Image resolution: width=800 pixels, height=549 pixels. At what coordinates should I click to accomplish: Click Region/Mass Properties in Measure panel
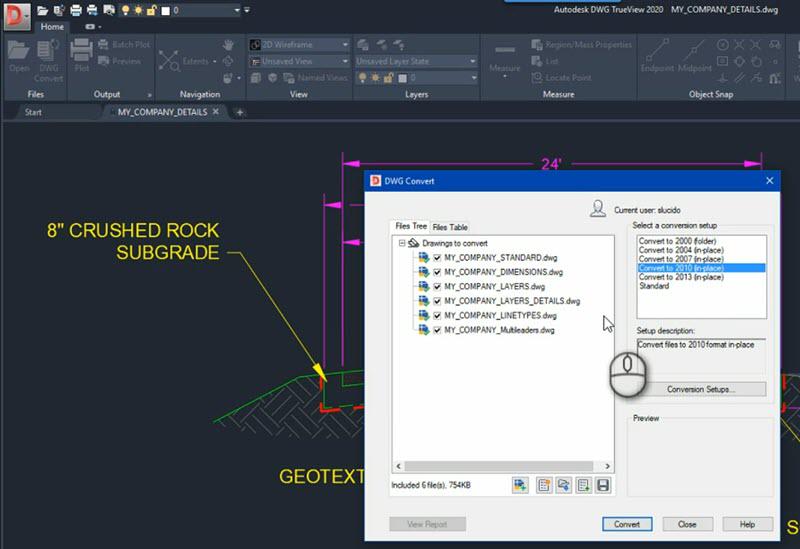[582, 44]
